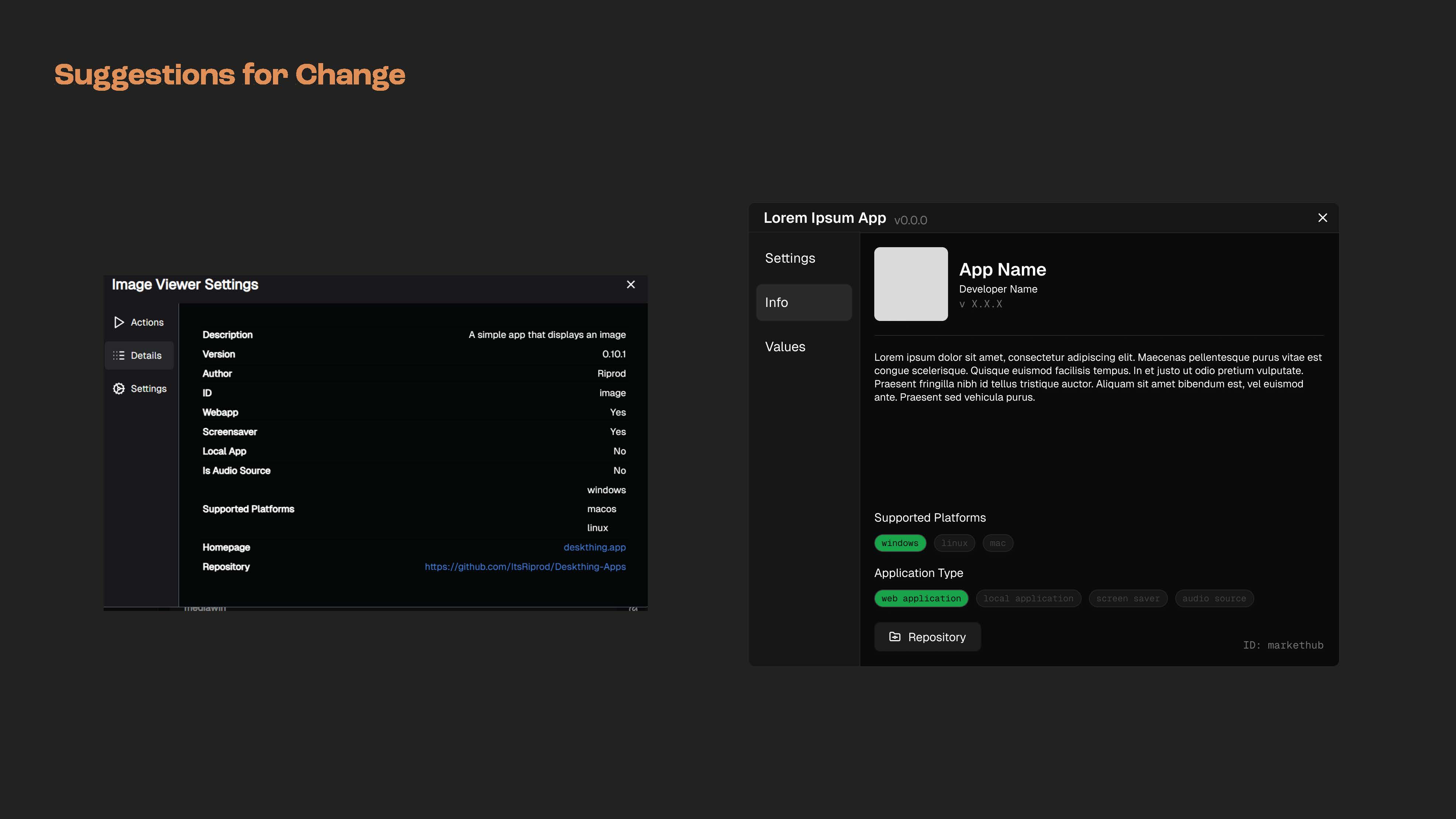The image size is (1456, 819).
Task: Select the local application type tag
Action: (x=1028, y=598)
